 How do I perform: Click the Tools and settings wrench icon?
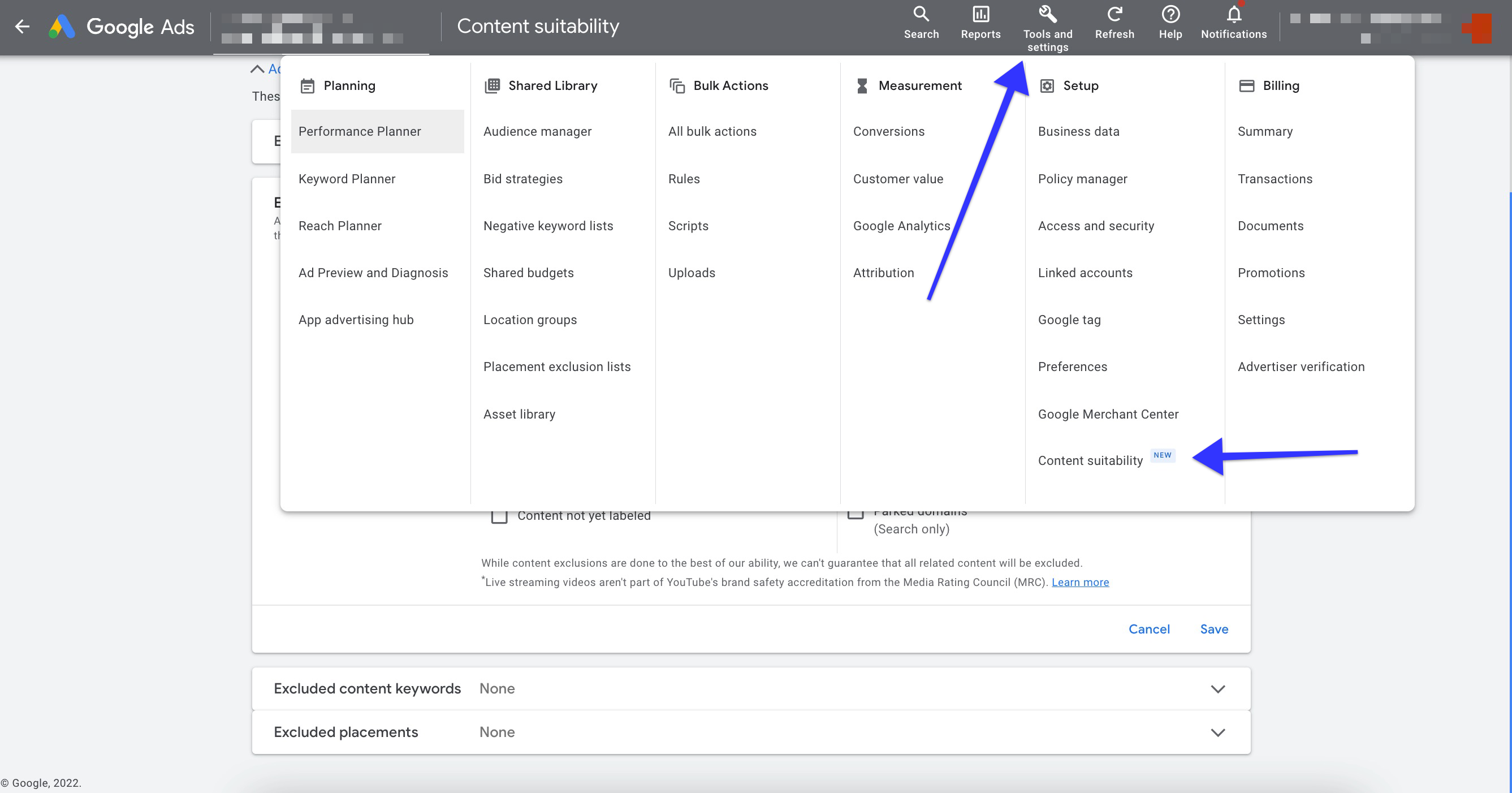tap(1048, 14)
